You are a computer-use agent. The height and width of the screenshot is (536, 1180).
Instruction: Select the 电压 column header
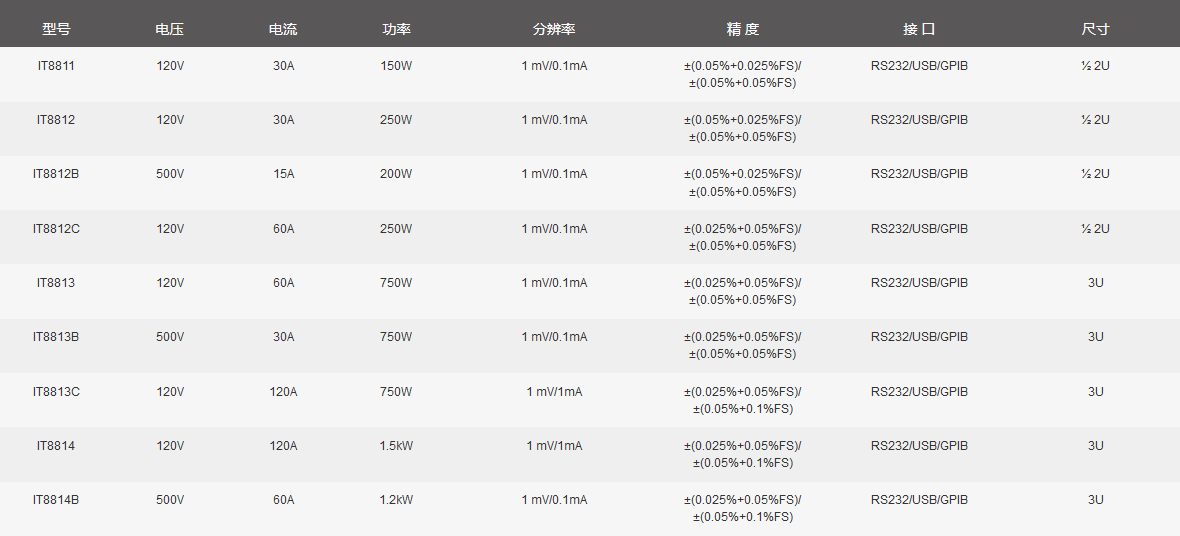(170, 29)
